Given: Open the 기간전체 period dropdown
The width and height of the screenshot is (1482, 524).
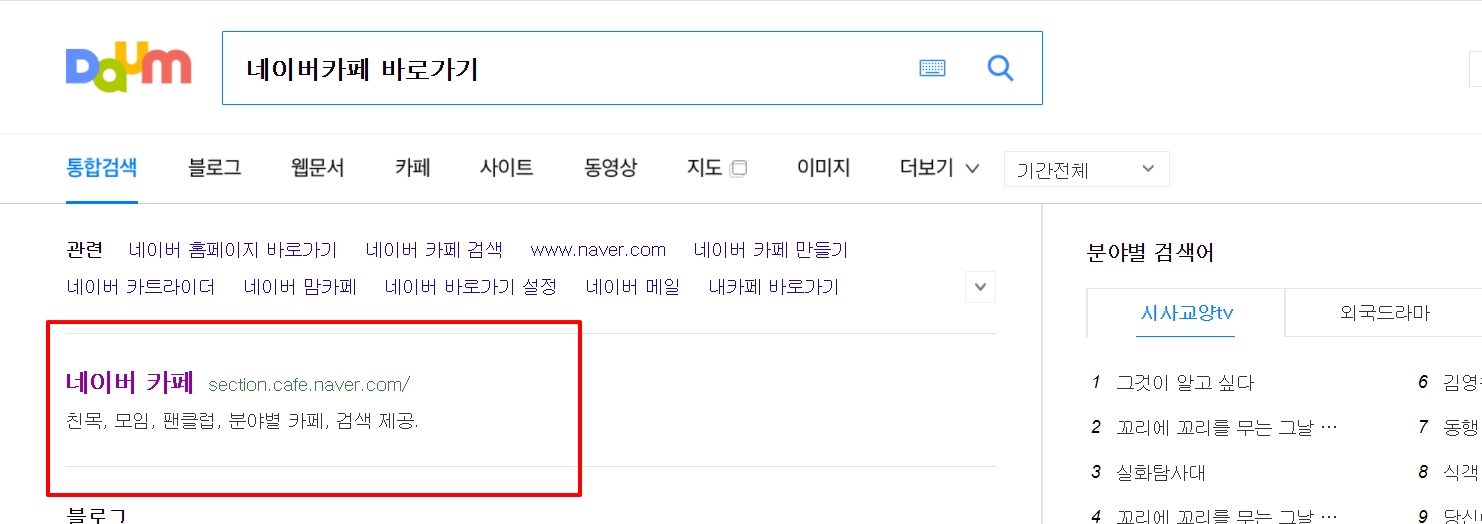Looking at the screenshot, I should click(1086, 169).
